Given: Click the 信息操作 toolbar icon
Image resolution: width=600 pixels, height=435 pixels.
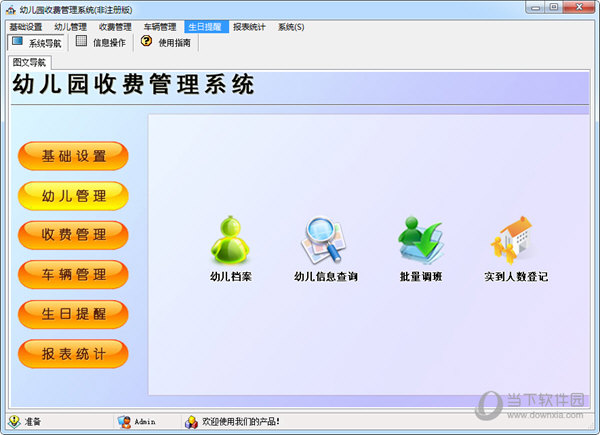Looking at the screenshot, I should coord(81,41).
